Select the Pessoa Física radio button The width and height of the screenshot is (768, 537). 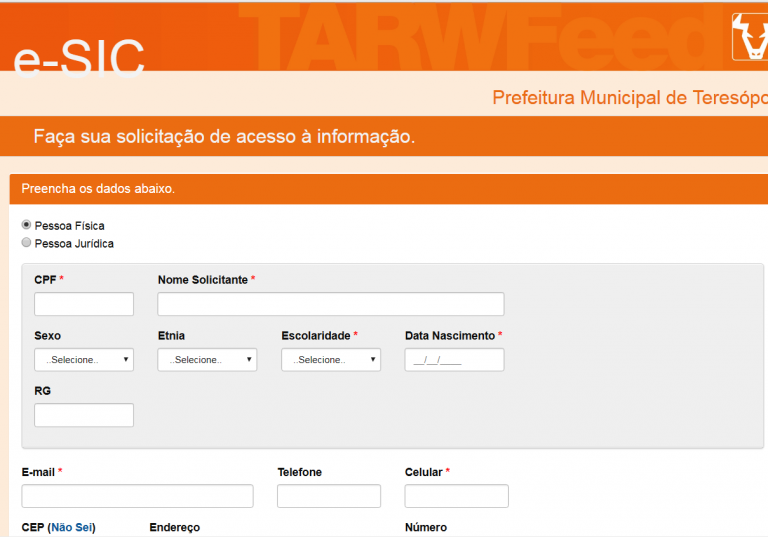(x=27, y=225)
